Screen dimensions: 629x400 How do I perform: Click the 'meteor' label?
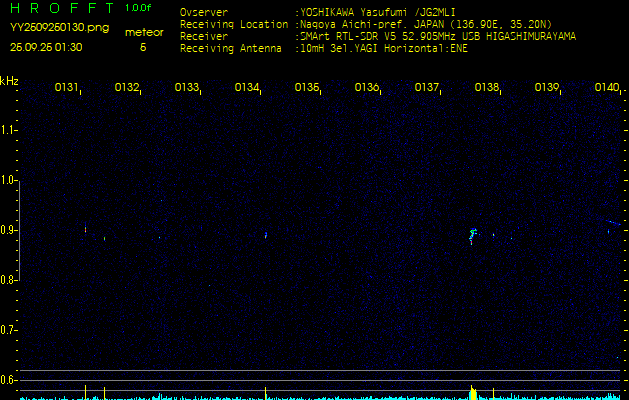pos(144,32)
